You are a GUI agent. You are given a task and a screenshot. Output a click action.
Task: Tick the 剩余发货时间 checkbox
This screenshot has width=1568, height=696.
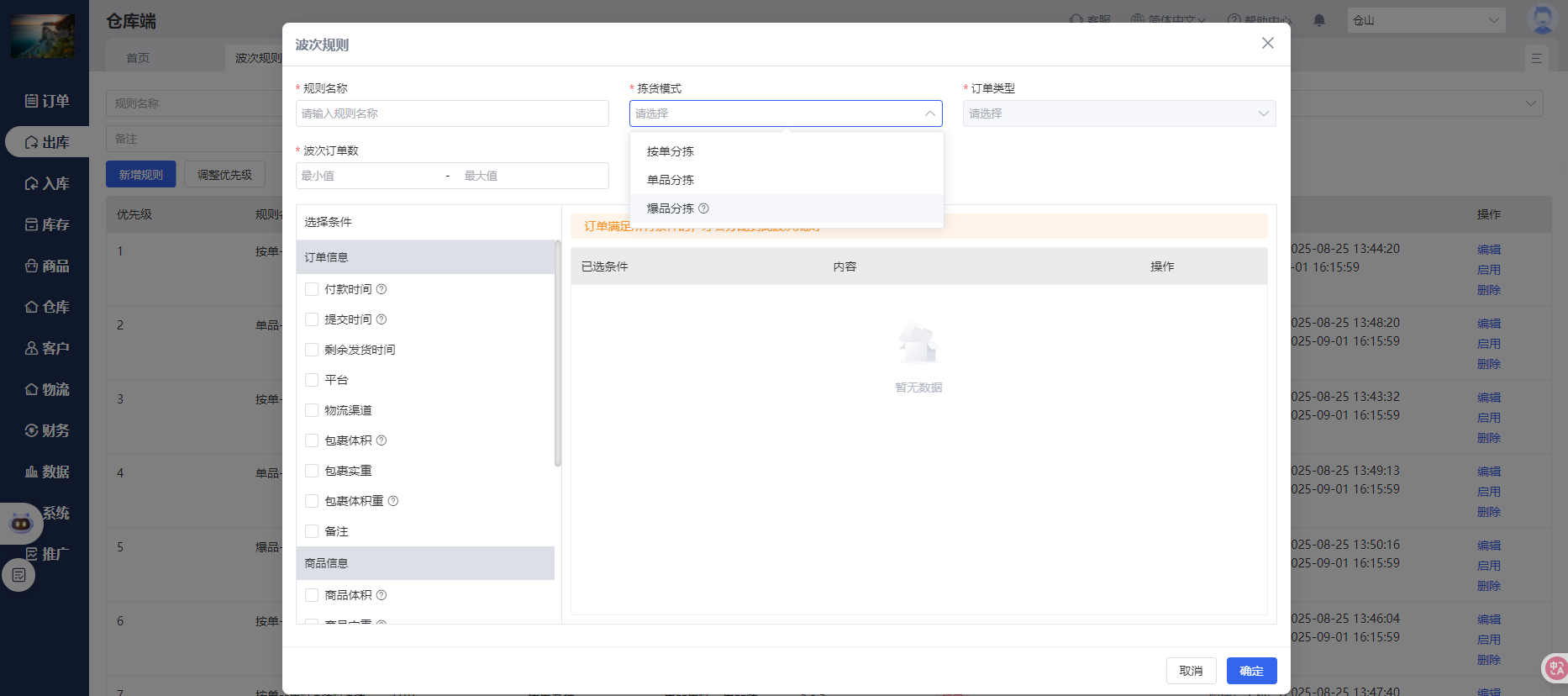312,350
